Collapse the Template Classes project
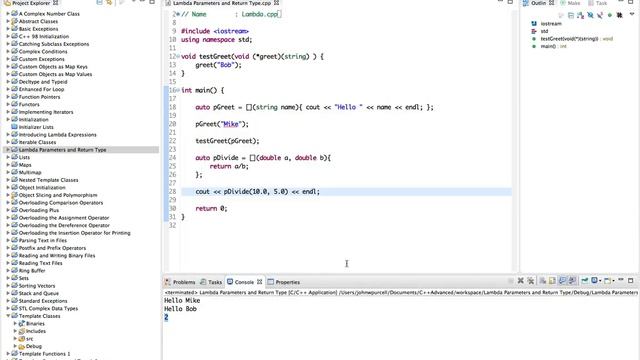This screenshot has width=640, height=360. pyautogui.click(x=8, y=316)
